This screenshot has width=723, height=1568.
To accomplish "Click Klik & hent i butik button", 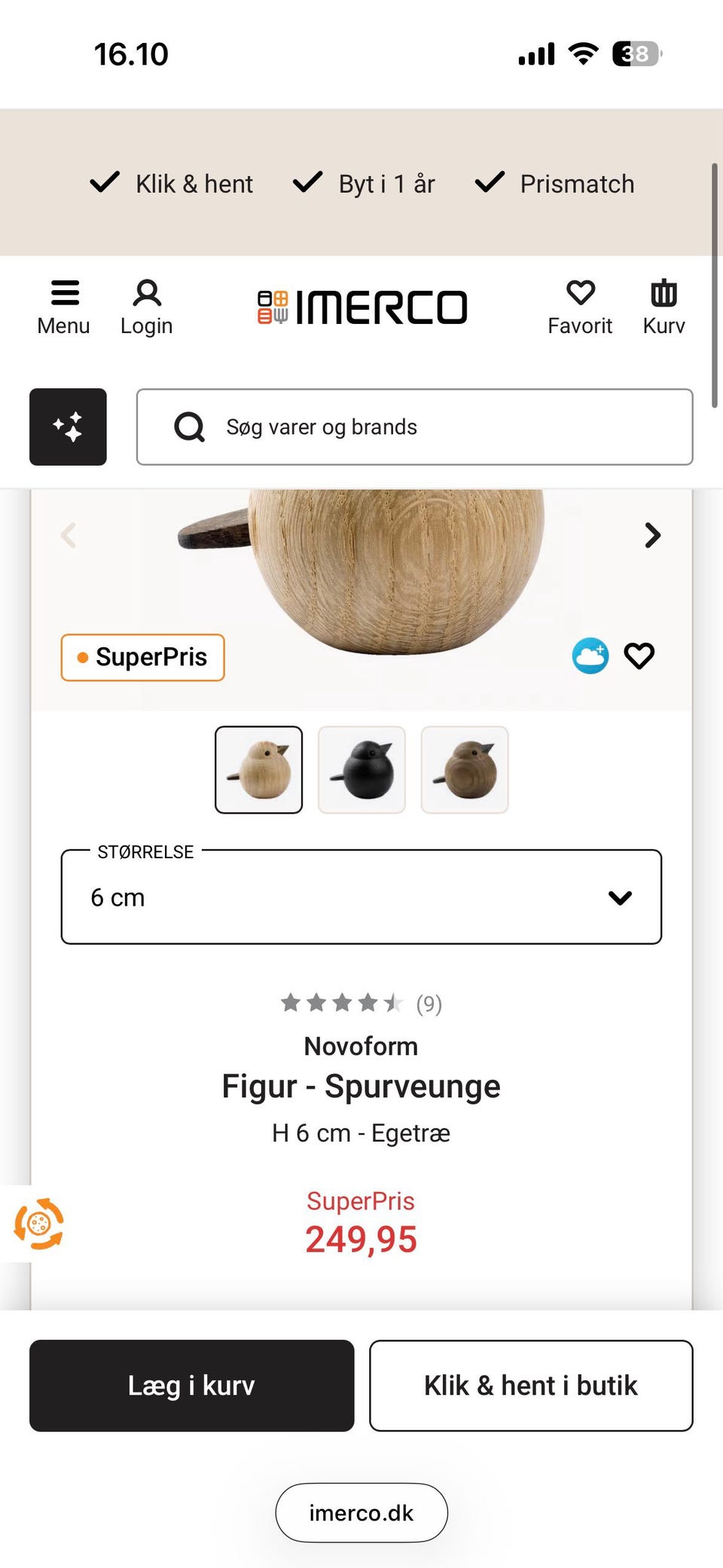I will tap(531, 1385).
